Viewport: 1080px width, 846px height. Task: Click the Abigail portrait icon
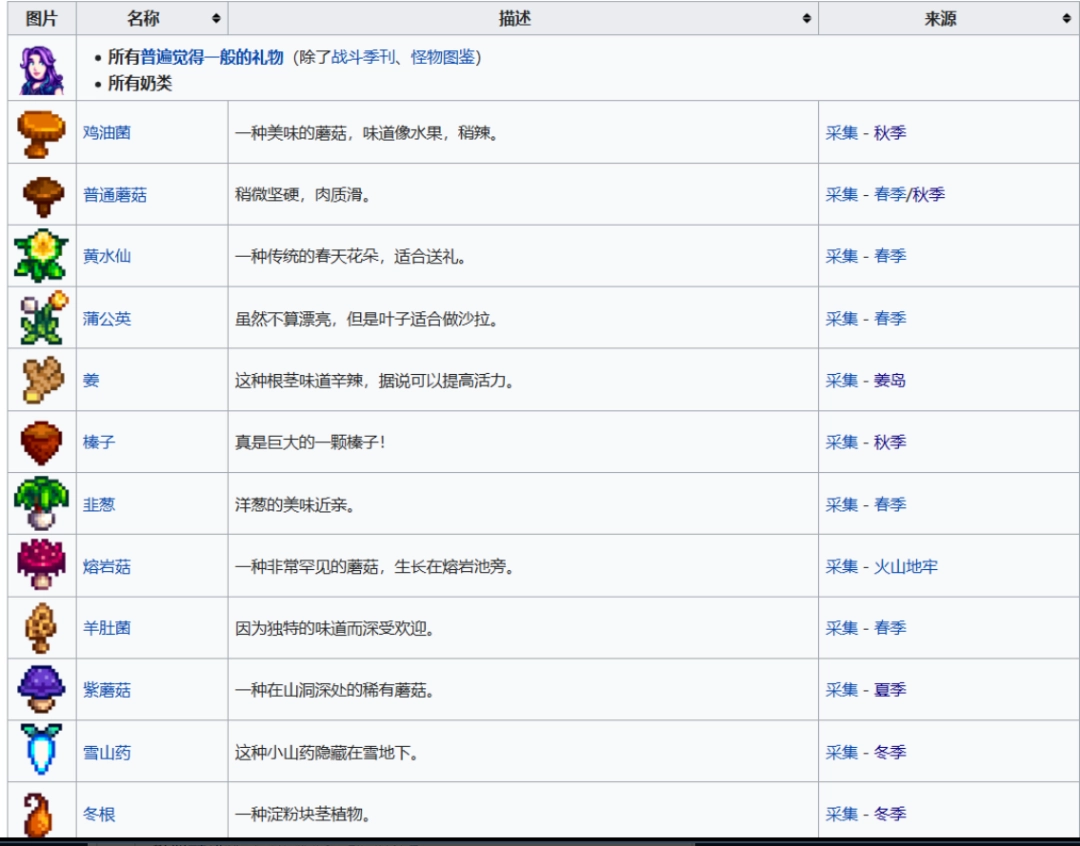41,70
